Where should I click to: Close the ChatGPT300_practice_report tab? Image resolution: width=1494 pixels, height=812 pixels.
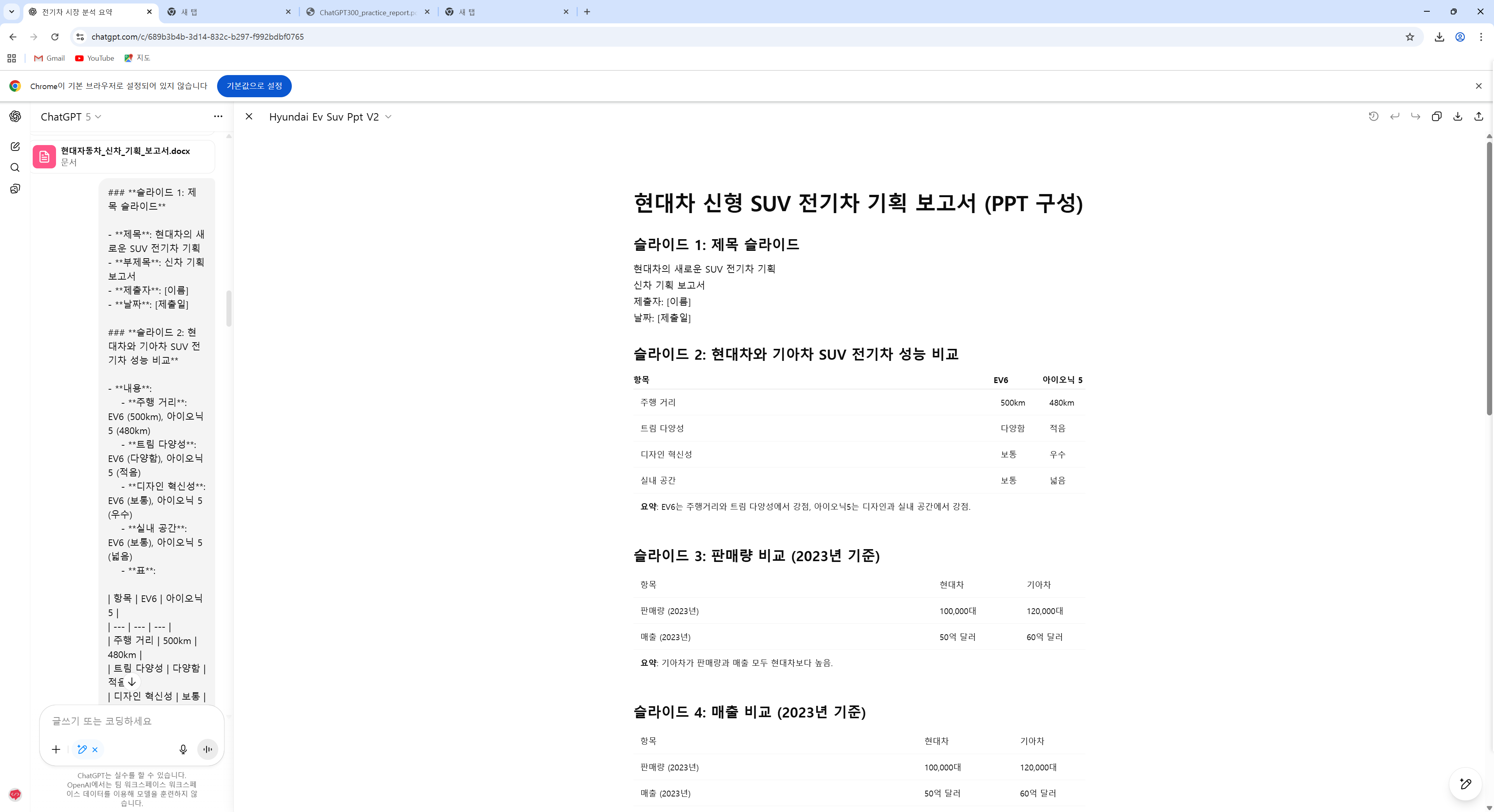point(428,12)
